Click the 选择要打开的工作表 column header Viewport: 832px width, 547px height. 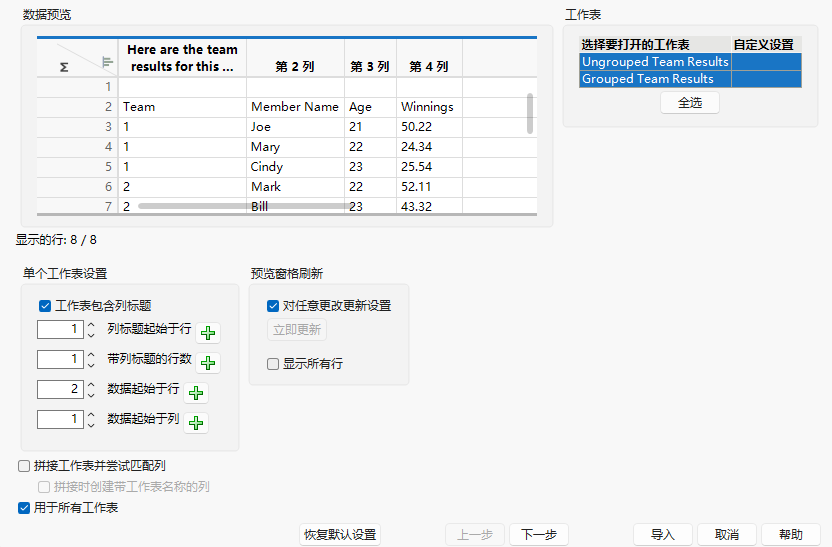coord(655,45)
